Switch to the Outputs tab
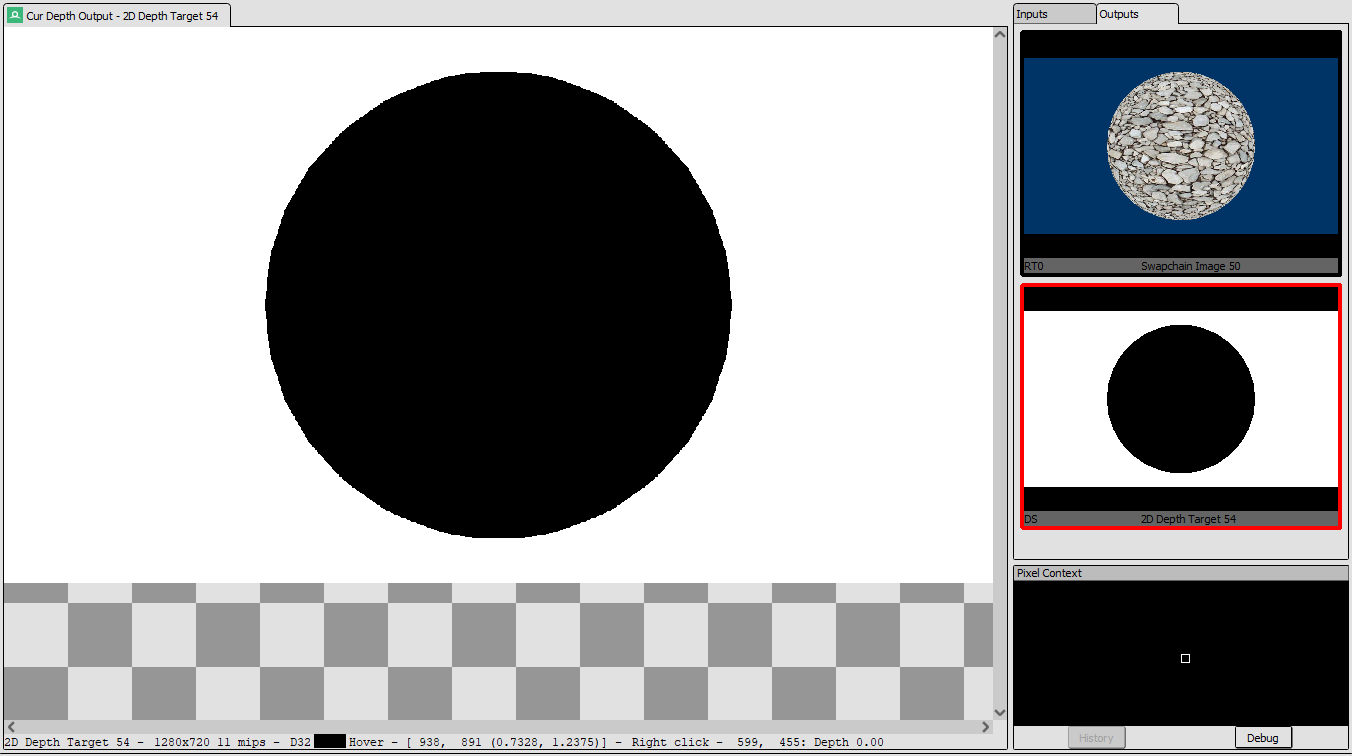This screenshot has height=756, width=1352. (x=1137, y=14)
